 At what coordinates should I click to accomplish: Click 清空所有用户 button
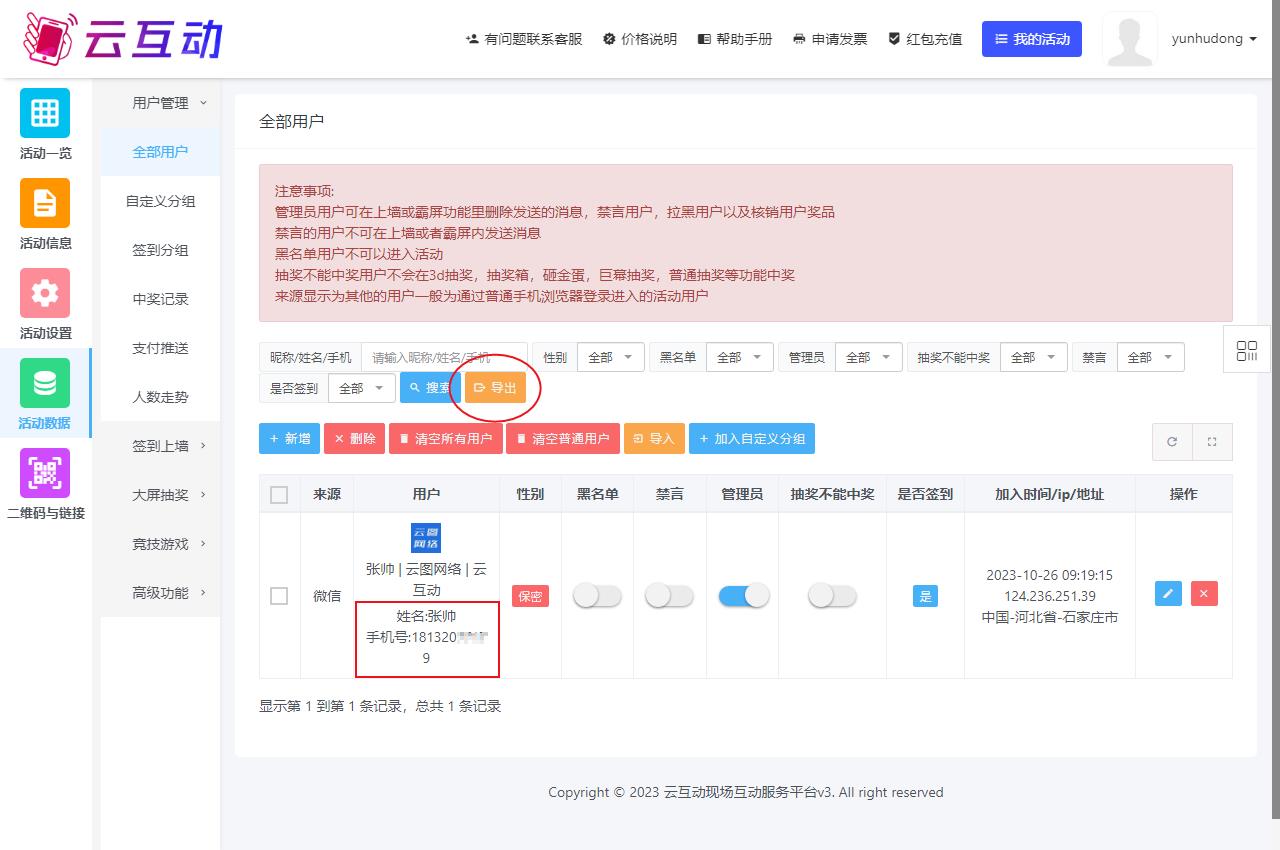tap(446, 439)
